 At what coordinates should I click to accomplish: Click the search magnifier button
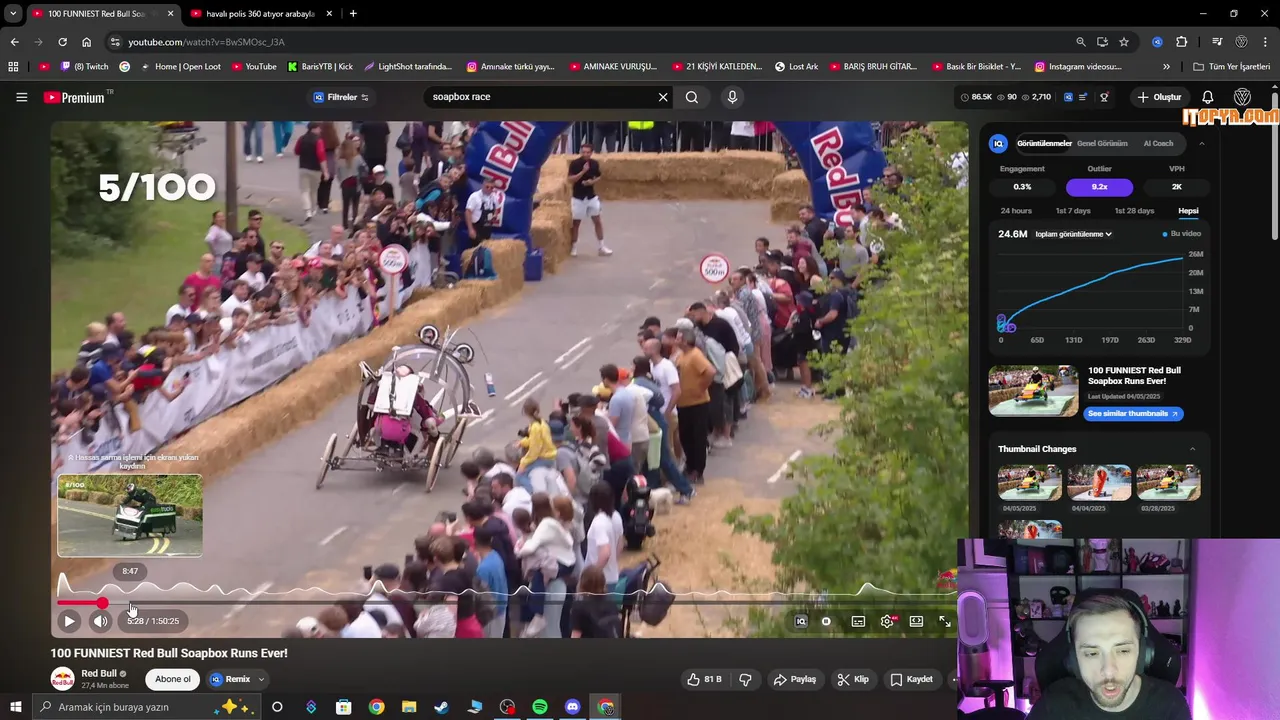tap(692, 97)
